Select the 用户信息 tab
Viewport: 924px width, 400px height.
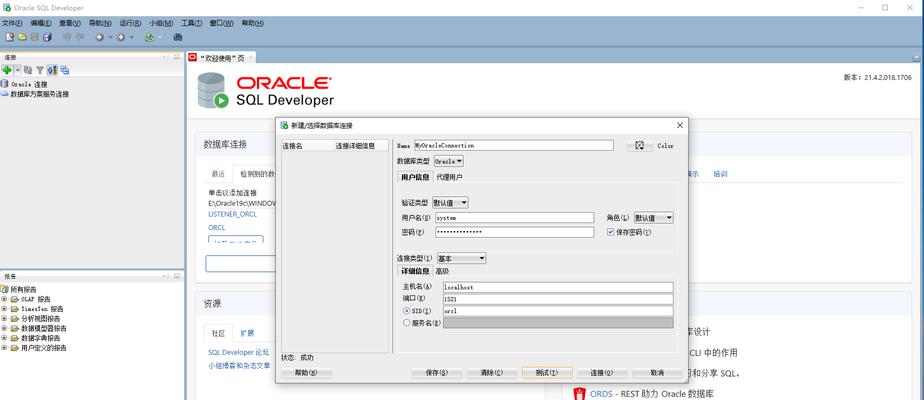pyautogui.click(x=415, y=177)
